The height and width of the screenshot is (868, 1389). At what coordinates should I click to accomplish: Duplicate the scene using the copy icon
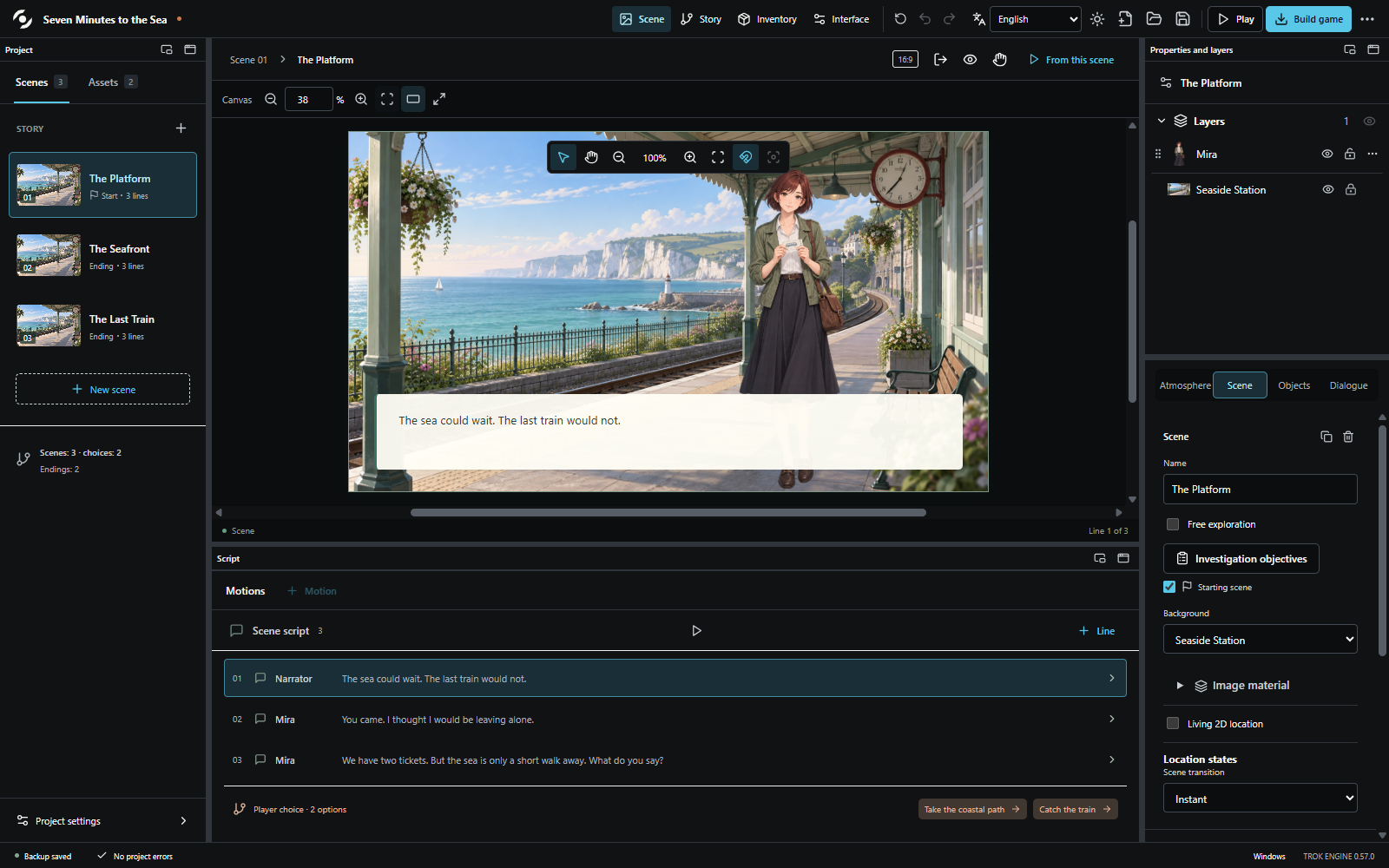pos(1326,437)
